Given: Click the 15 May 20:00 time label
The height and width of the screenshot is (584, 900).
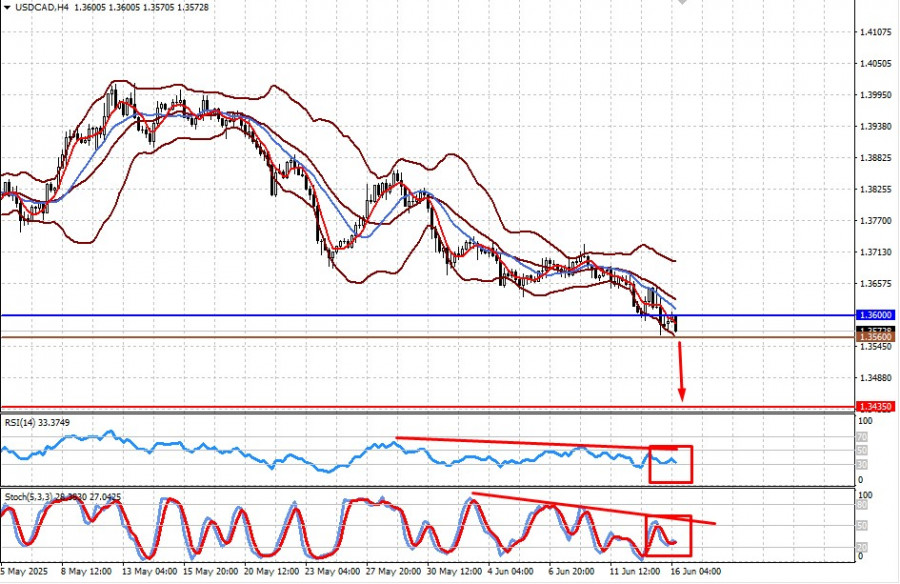Looking at the screenshot, I should (x=211, y=572).
